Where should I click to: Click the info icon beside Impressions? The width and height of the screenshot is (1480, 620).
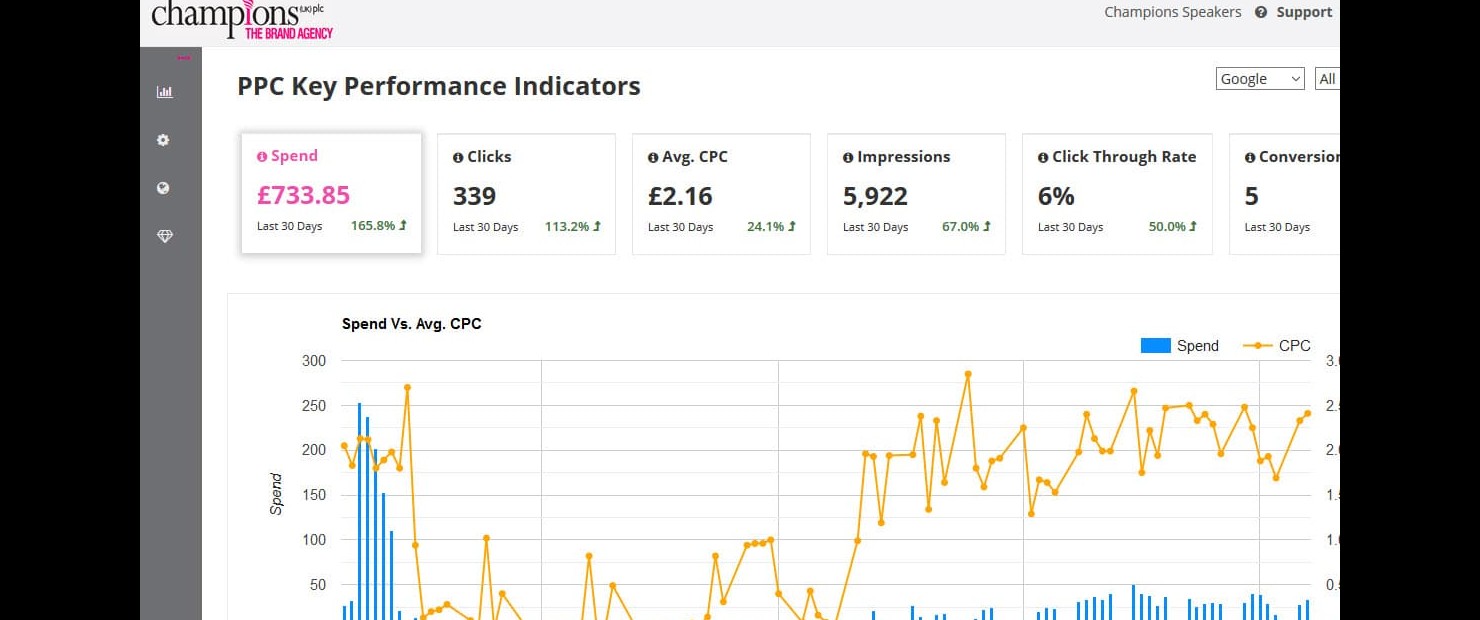pos(848,157)
